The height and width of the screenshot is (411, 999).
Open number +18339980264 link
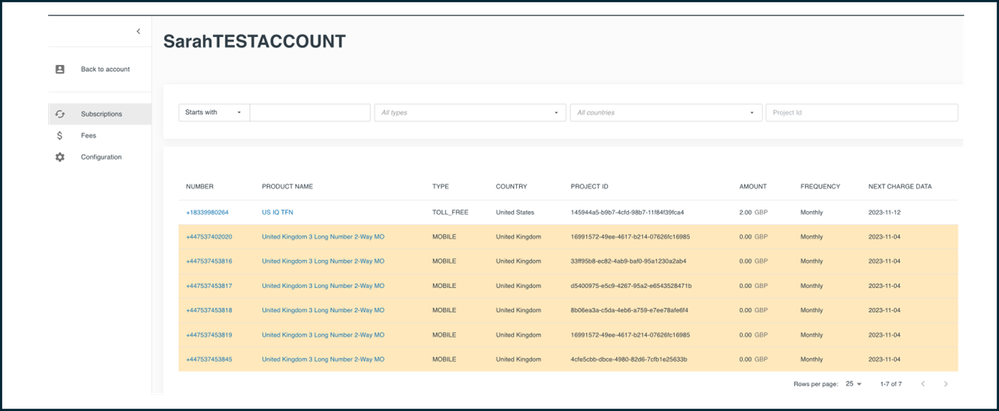click(207, 212)
